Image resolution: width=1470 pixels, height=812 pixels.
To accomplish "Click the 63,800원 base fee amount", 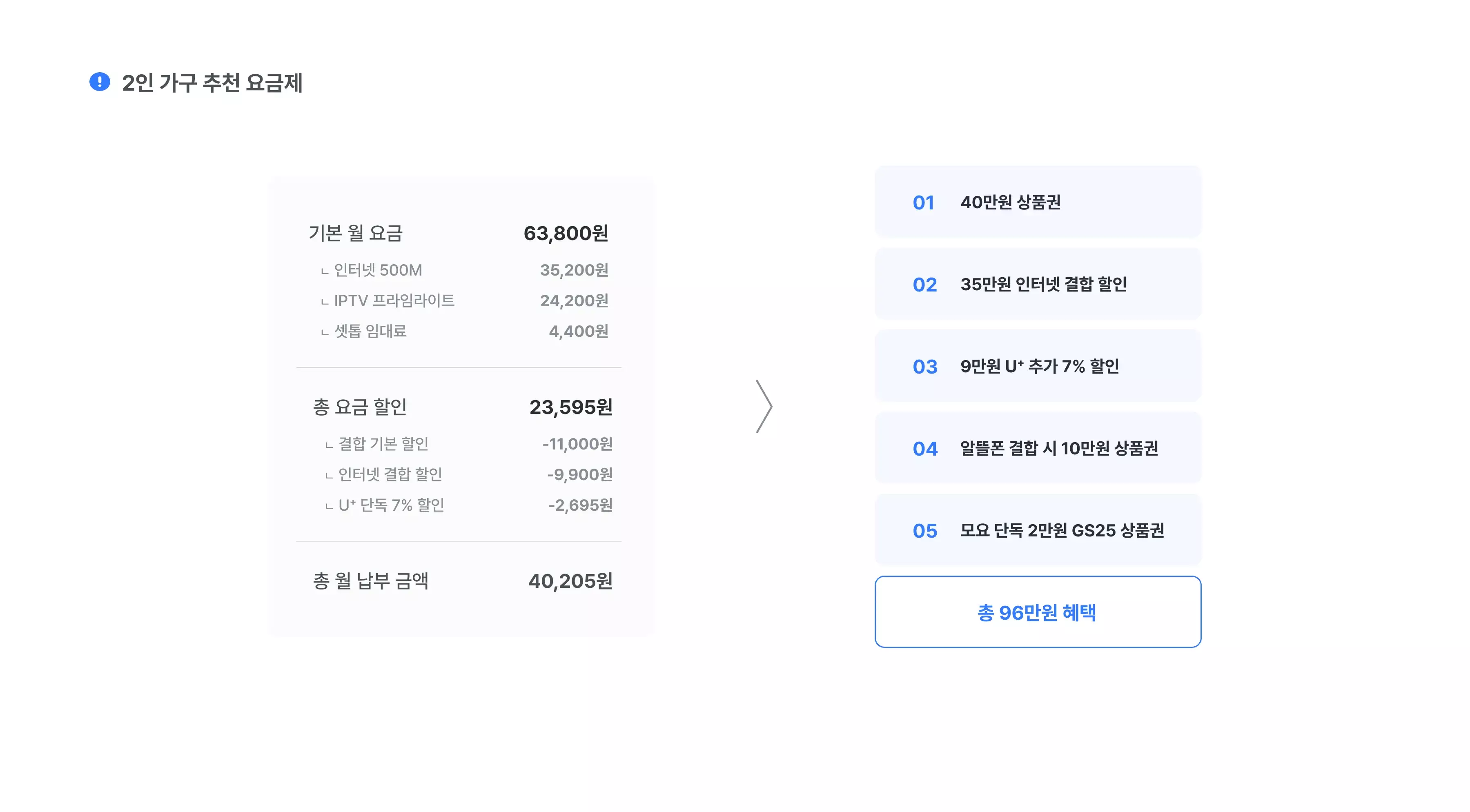I will coord(566,234).
